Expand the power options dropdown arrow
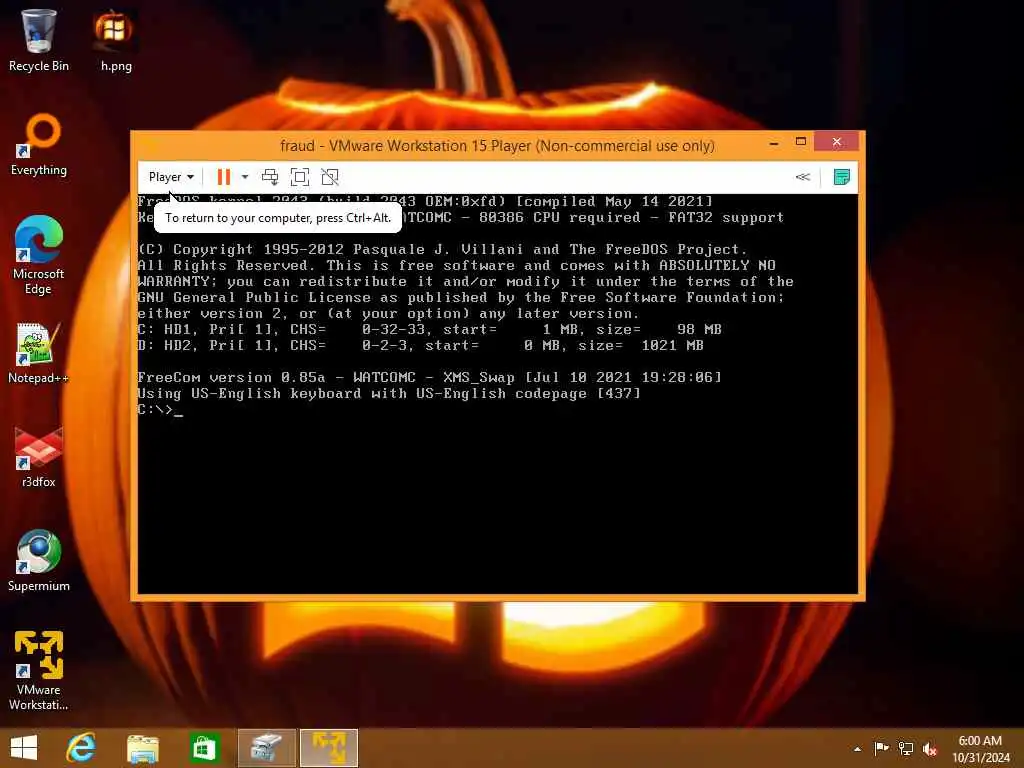Screen dimensions: 1024x768 click(x=245, y=177)
